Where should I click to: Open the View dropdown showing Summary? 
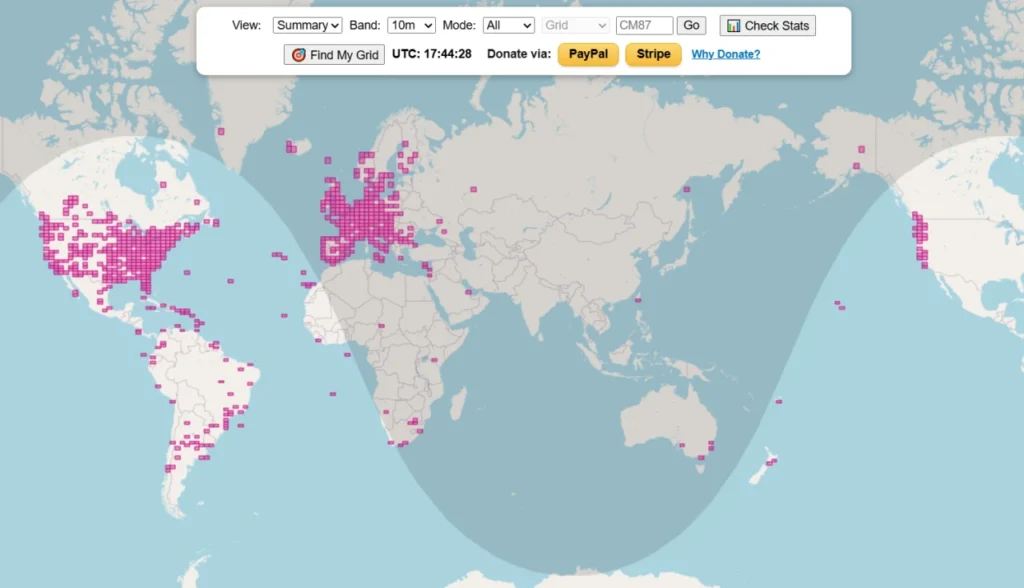coord(307,25)
